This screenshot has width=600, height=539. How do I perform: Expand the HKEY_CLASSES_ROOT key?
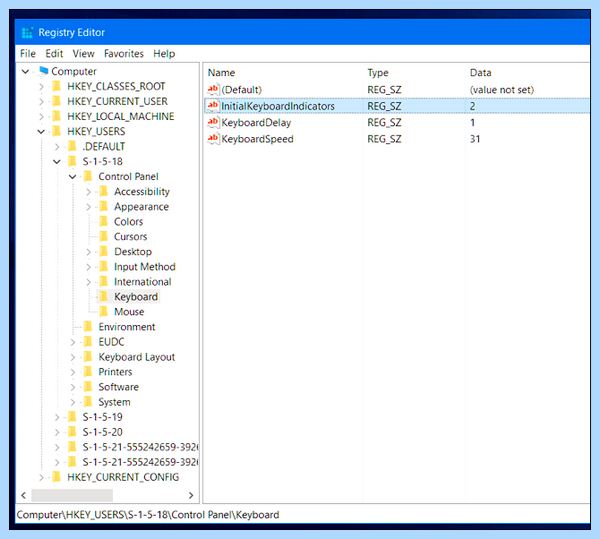41,86
